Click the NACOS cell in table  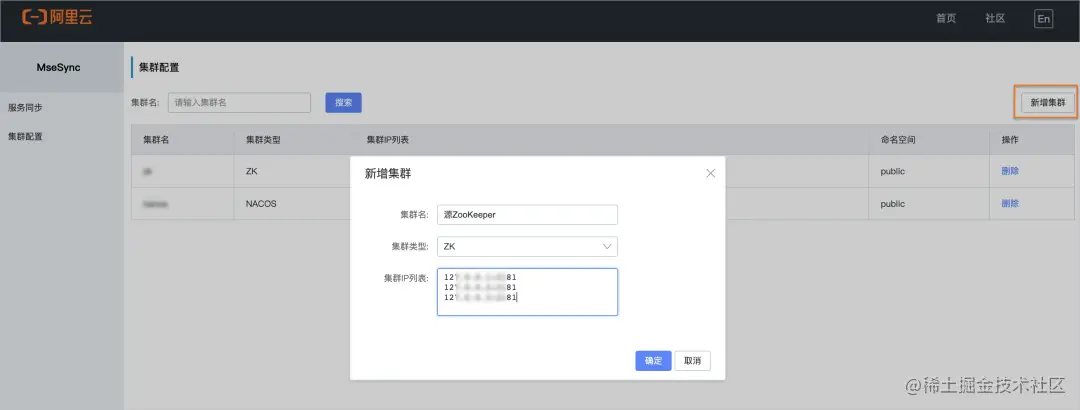click(x=261, y=204)
